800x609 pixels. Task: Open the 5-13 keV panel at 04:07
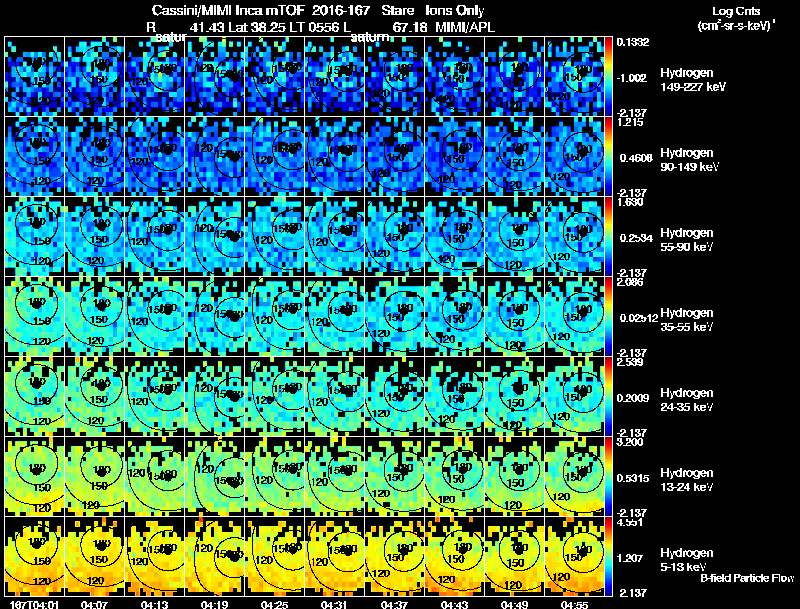pyautogui.click(x=95, y=557)
